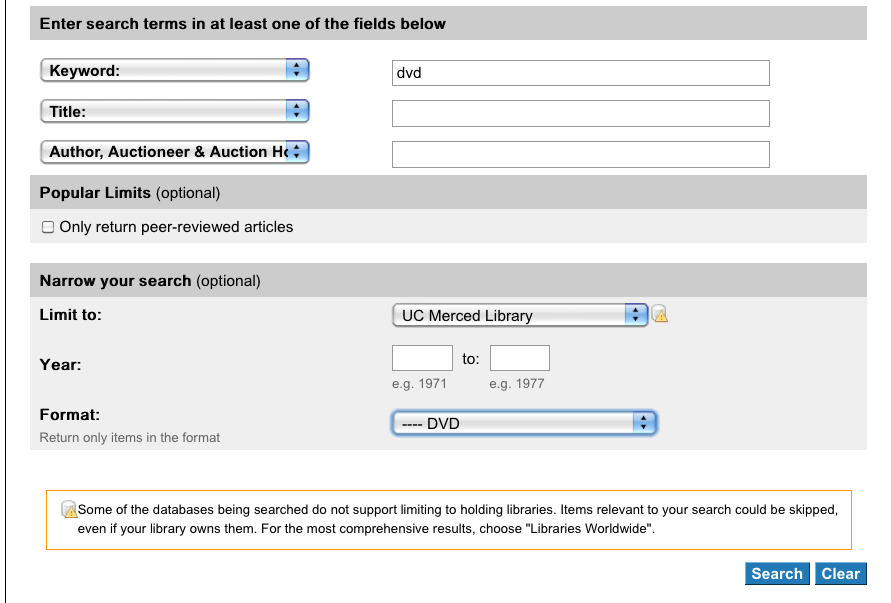Open the Keyword search type dropdown
The width and height of the screenshot is (891, 603).
(175, 70)
